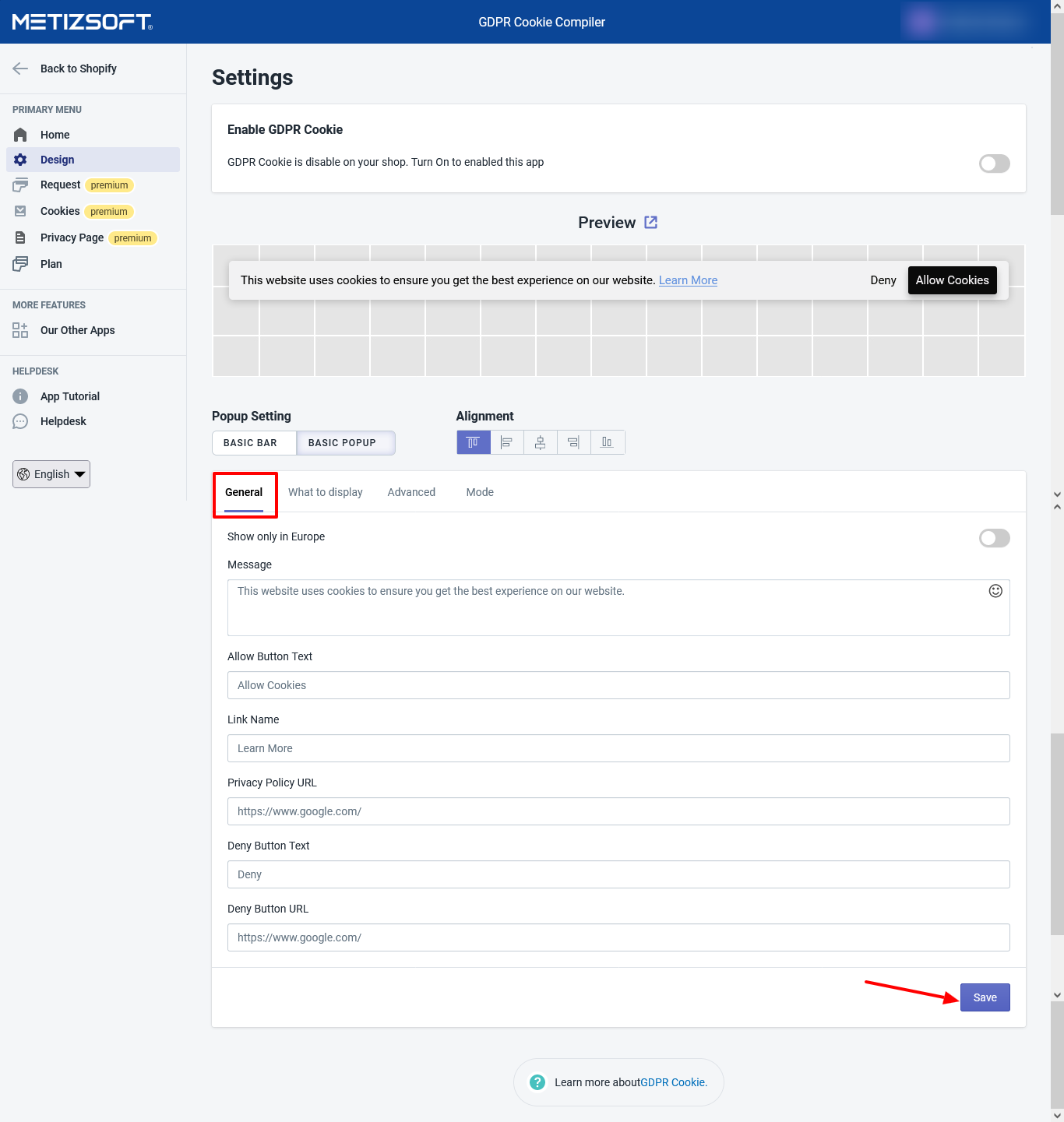Viewport: 1064px width, 1122px height.
Task: Open Our Other Apps in sidebar
Action: click(x=77, y=330)
